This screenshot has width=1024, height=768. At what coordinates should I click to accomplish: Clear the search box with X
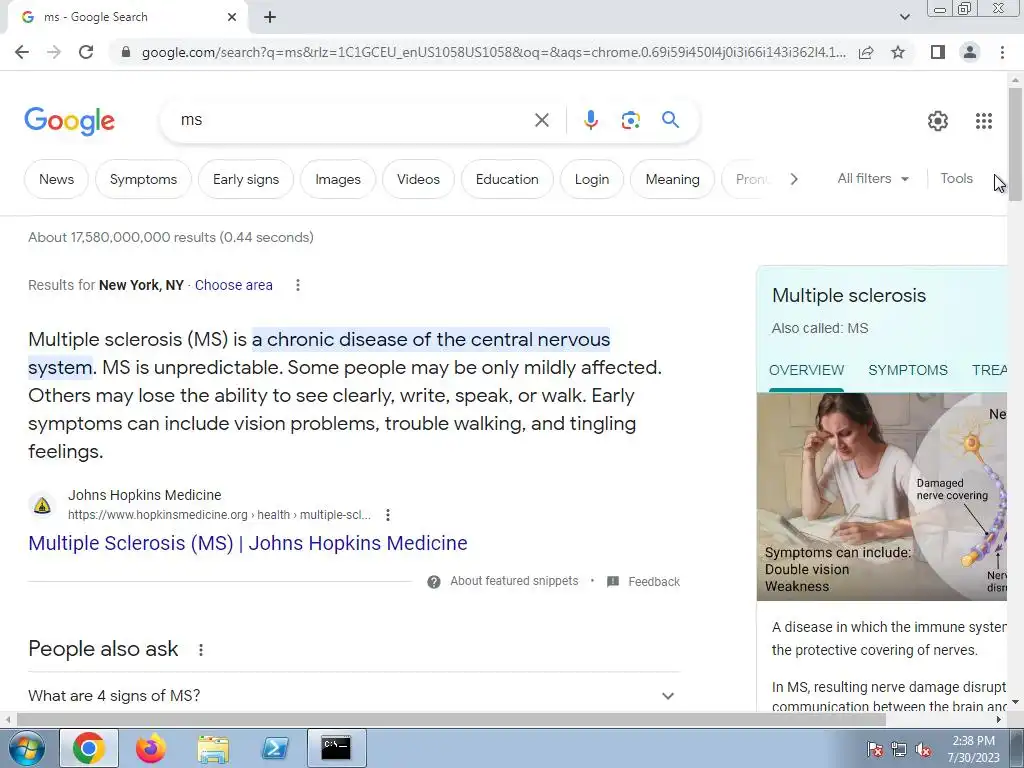click(541, 120)
